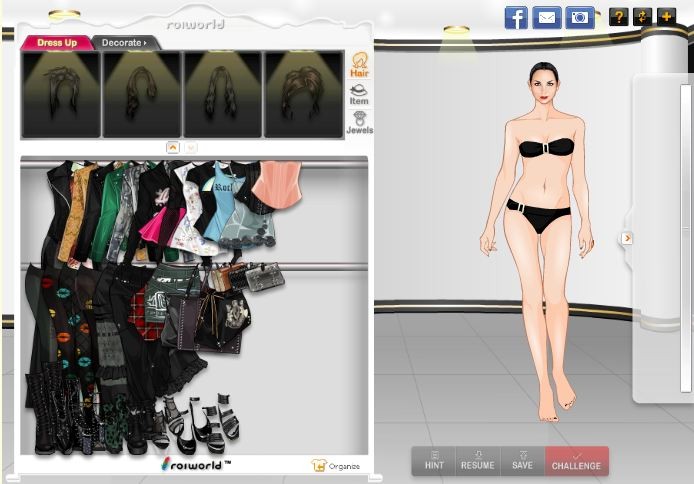Select the Hair category icon
Image resolution: width=694 pixels, height=484 pixels.
click(359, 65)
